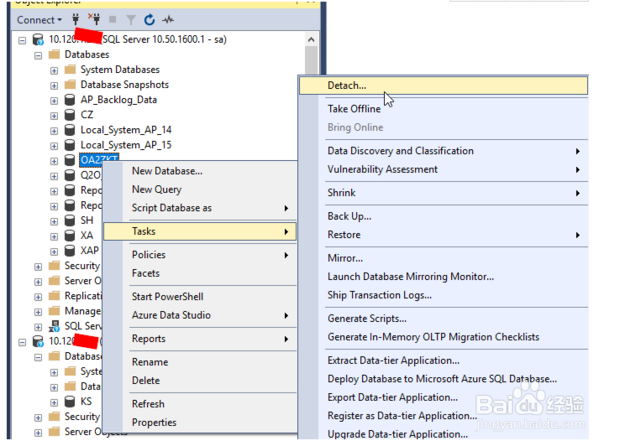Click the XA database cylinder icon
Screen dimensions: 620x446
pos(70,235)
